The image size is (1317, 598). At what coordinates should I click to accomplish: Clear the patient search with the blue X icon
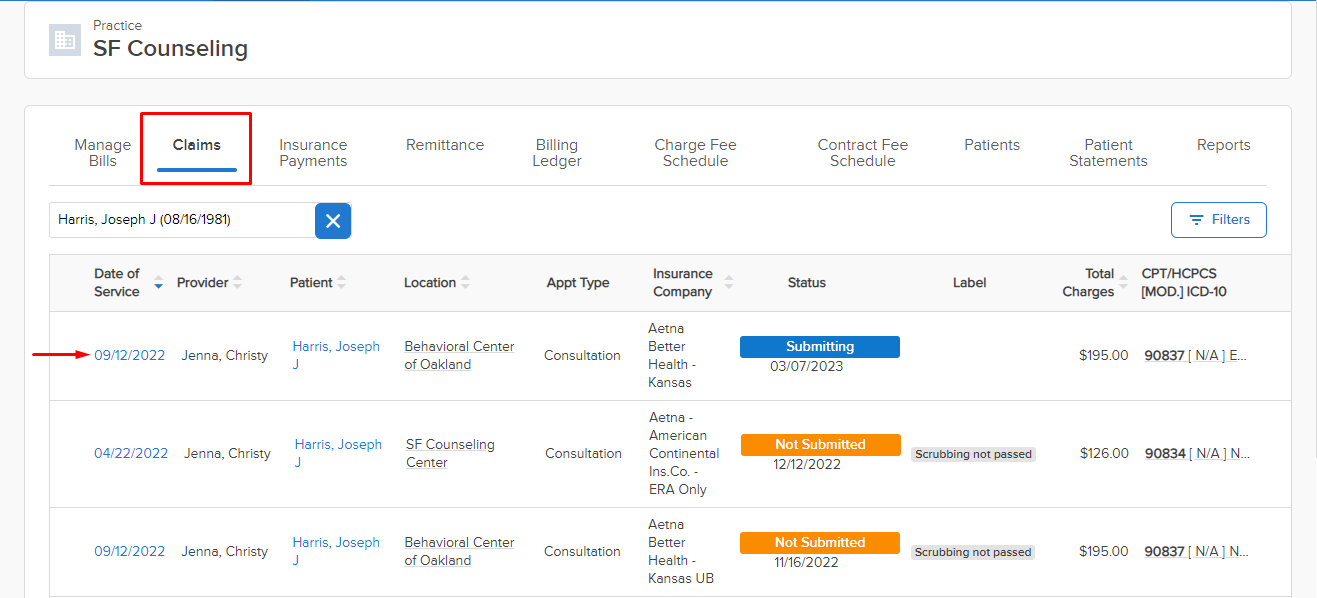[x=333, y=220]
